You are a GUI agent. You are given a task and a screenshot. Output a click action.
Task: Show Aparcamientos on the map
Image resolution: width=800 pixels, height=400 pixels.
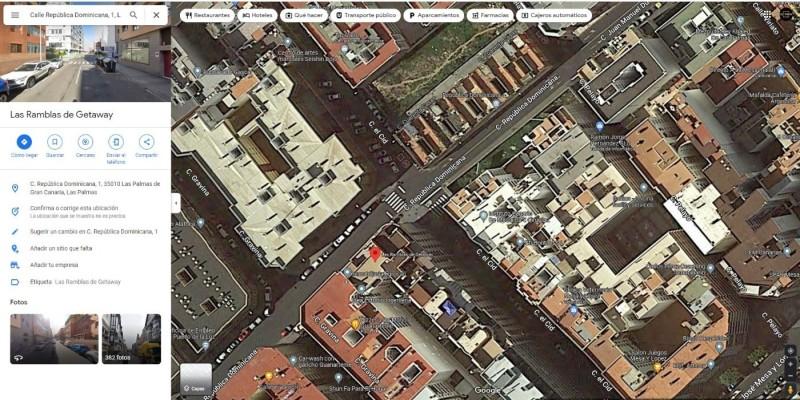tap(434, 15)
